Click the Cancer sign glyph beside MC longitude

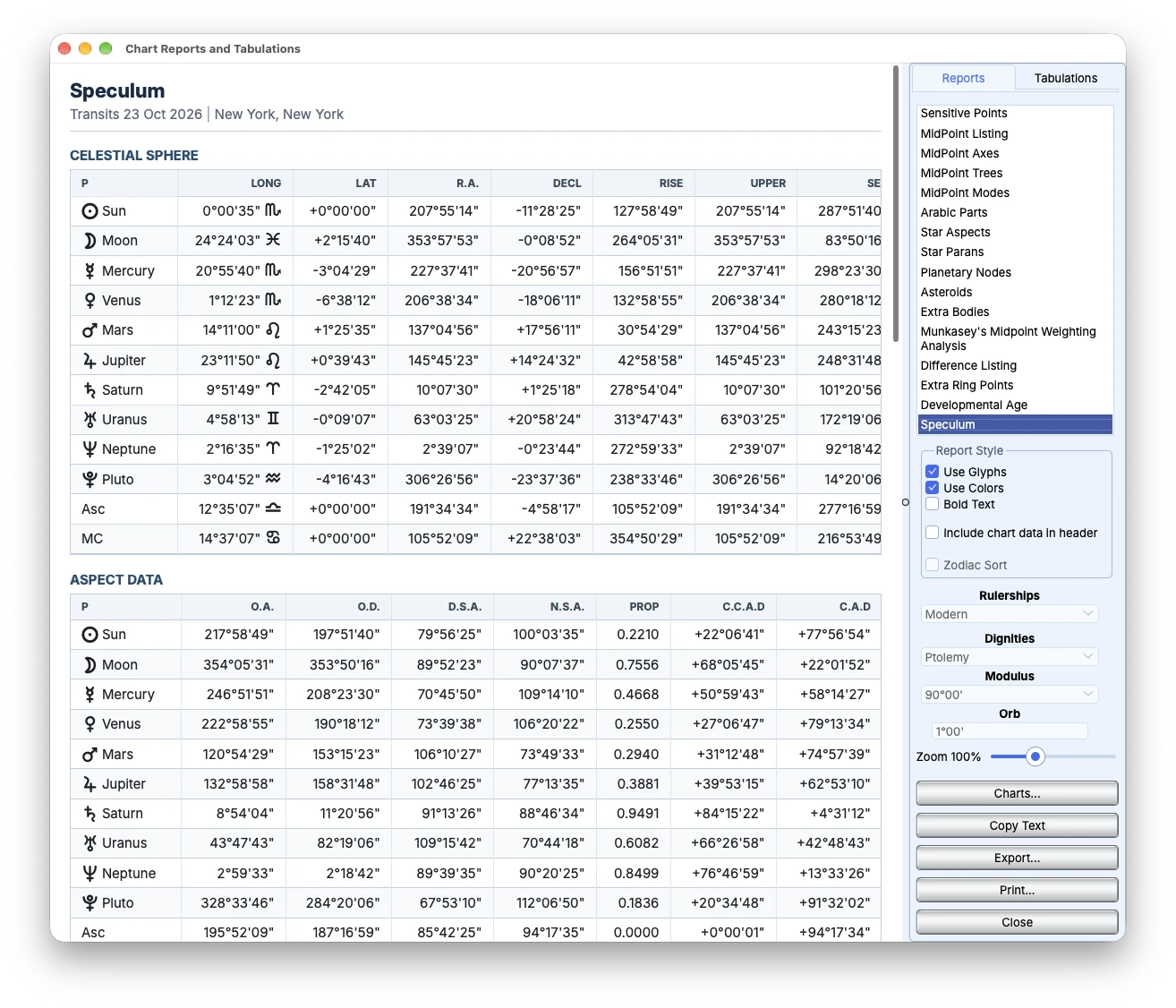(x=273, y=538)
